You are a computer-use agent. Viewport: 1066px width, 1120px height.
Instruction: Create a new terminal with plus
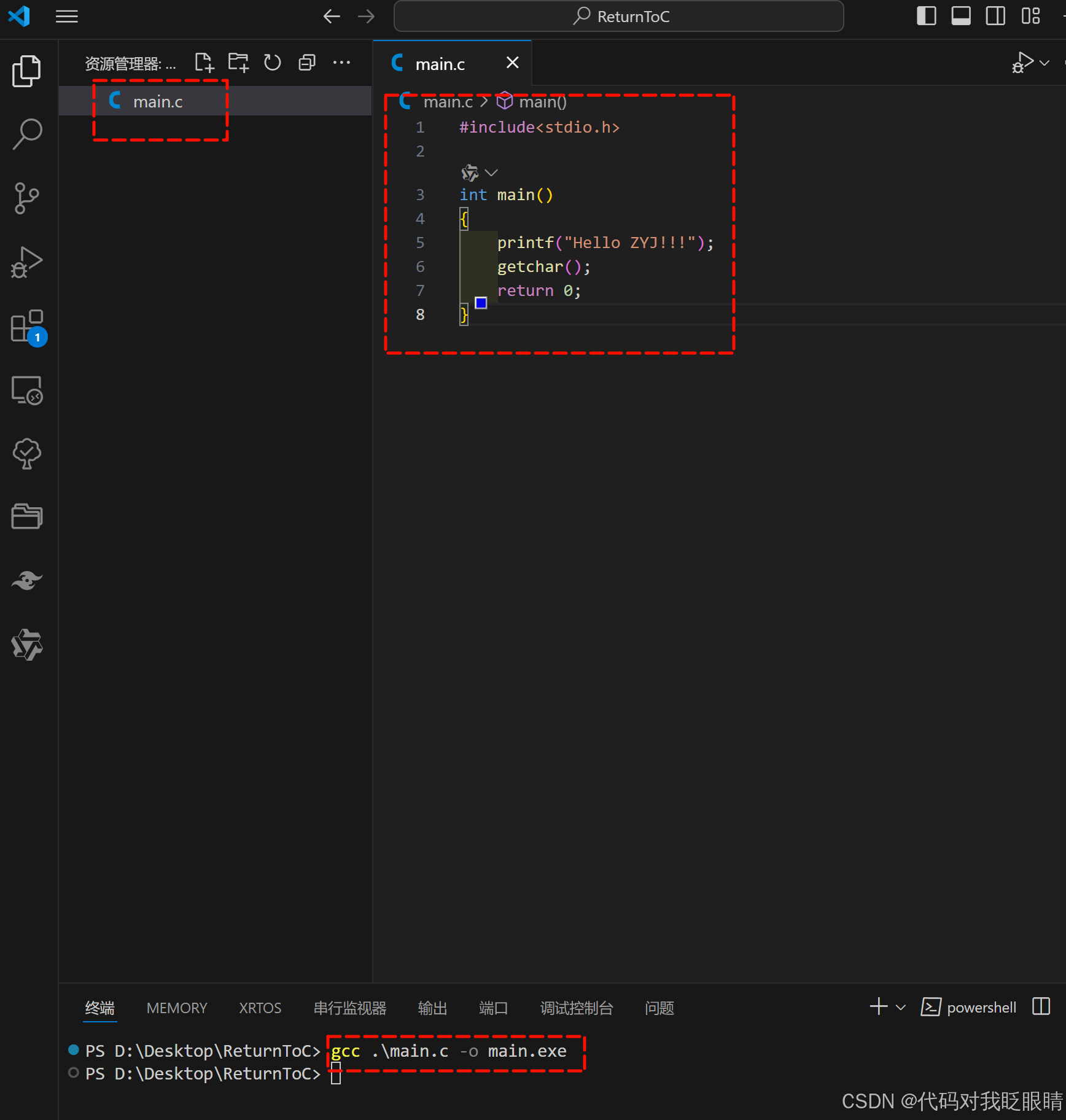point(879,1006)
